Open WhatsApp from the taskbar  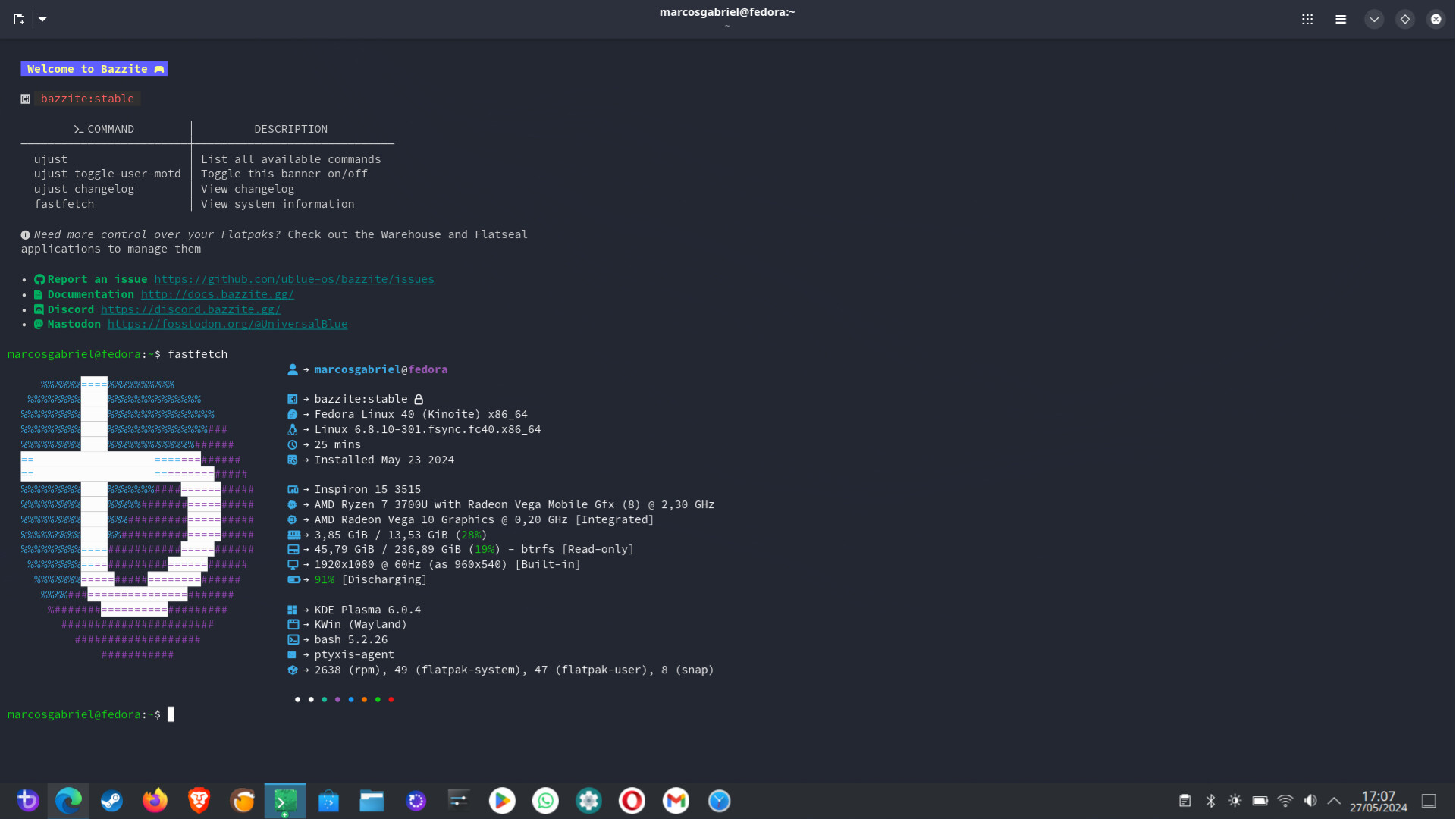tap(545, 801)
